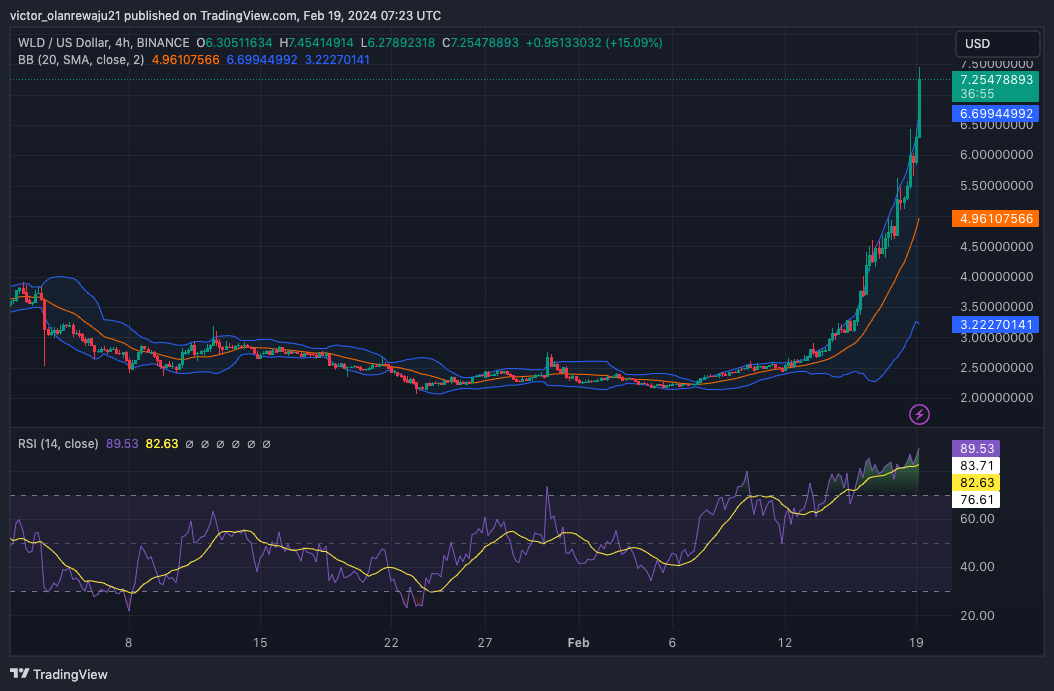Select the RSI (14, close) indicator label
This screenshot has width=1054, height=691.
coord(58,444)
